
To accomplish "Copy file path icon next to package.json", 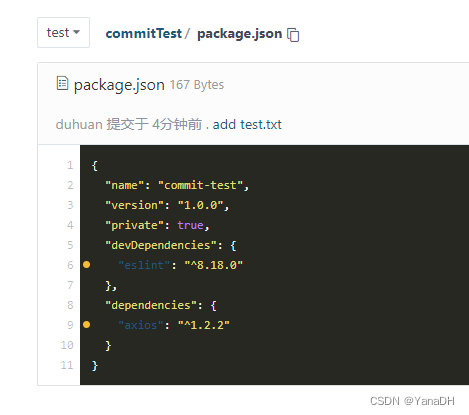I will (293, 35).
